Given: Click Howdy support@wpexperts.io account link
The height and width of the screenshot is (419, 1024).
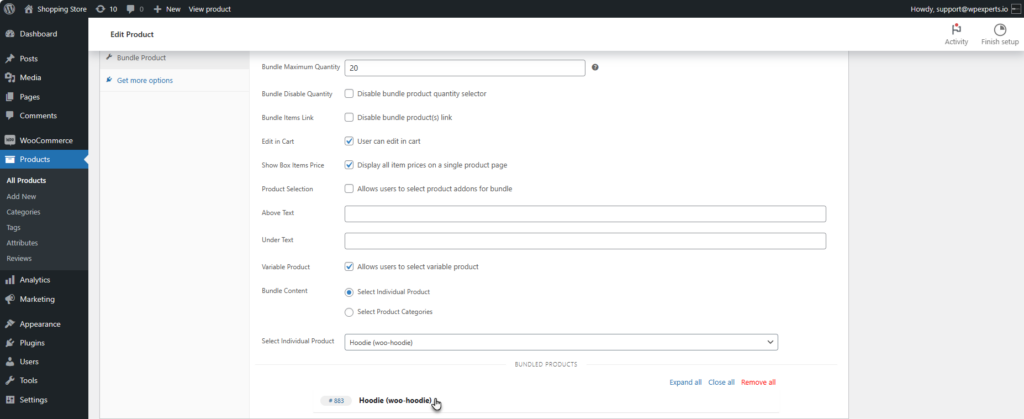Looking at the screenshot, I should click(x=959, y=9).
